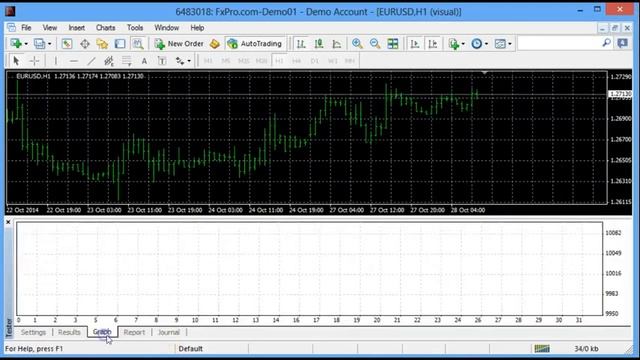
Task: Open the File menu
Action: 26,28
